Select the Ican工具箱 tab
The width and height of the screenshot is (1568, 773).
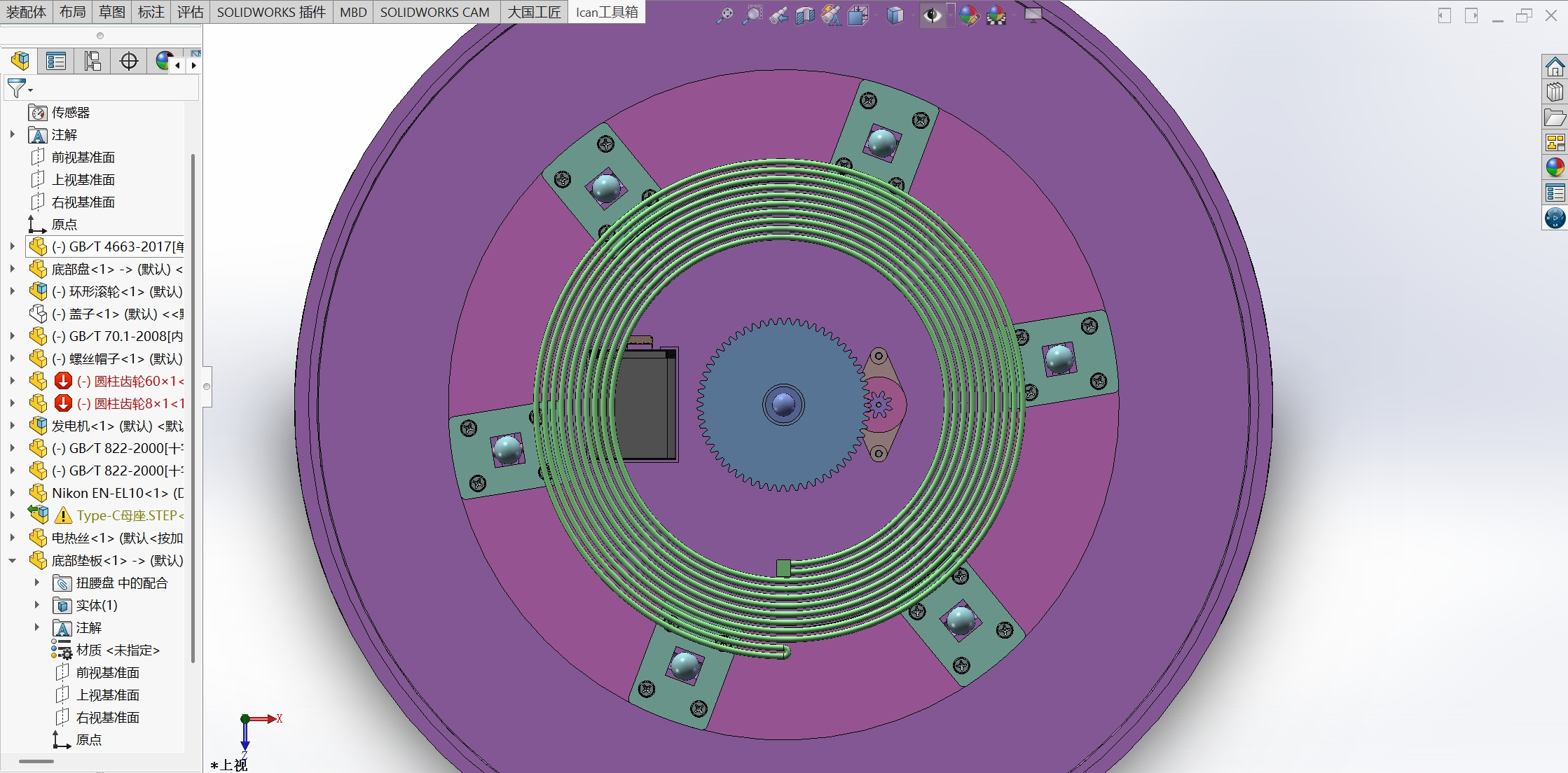pyautogui.click(x=607, y=12)
